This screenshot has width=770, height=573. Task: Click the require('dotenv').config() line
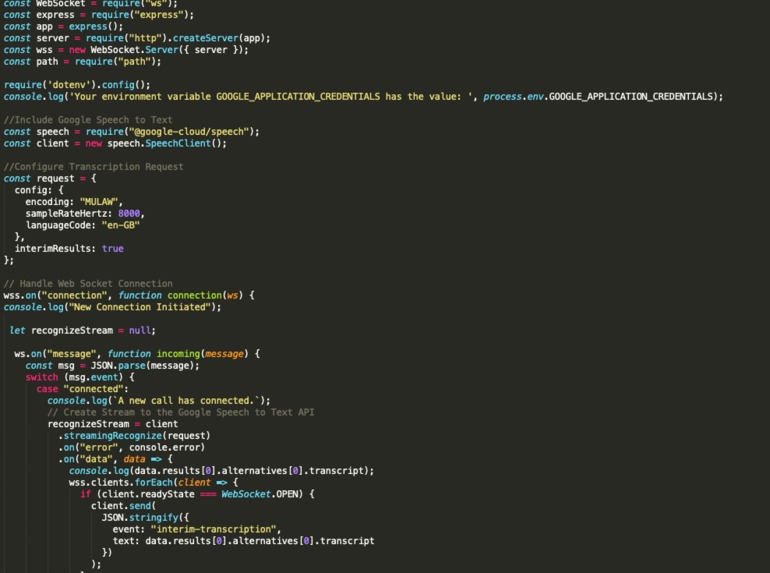77,85
